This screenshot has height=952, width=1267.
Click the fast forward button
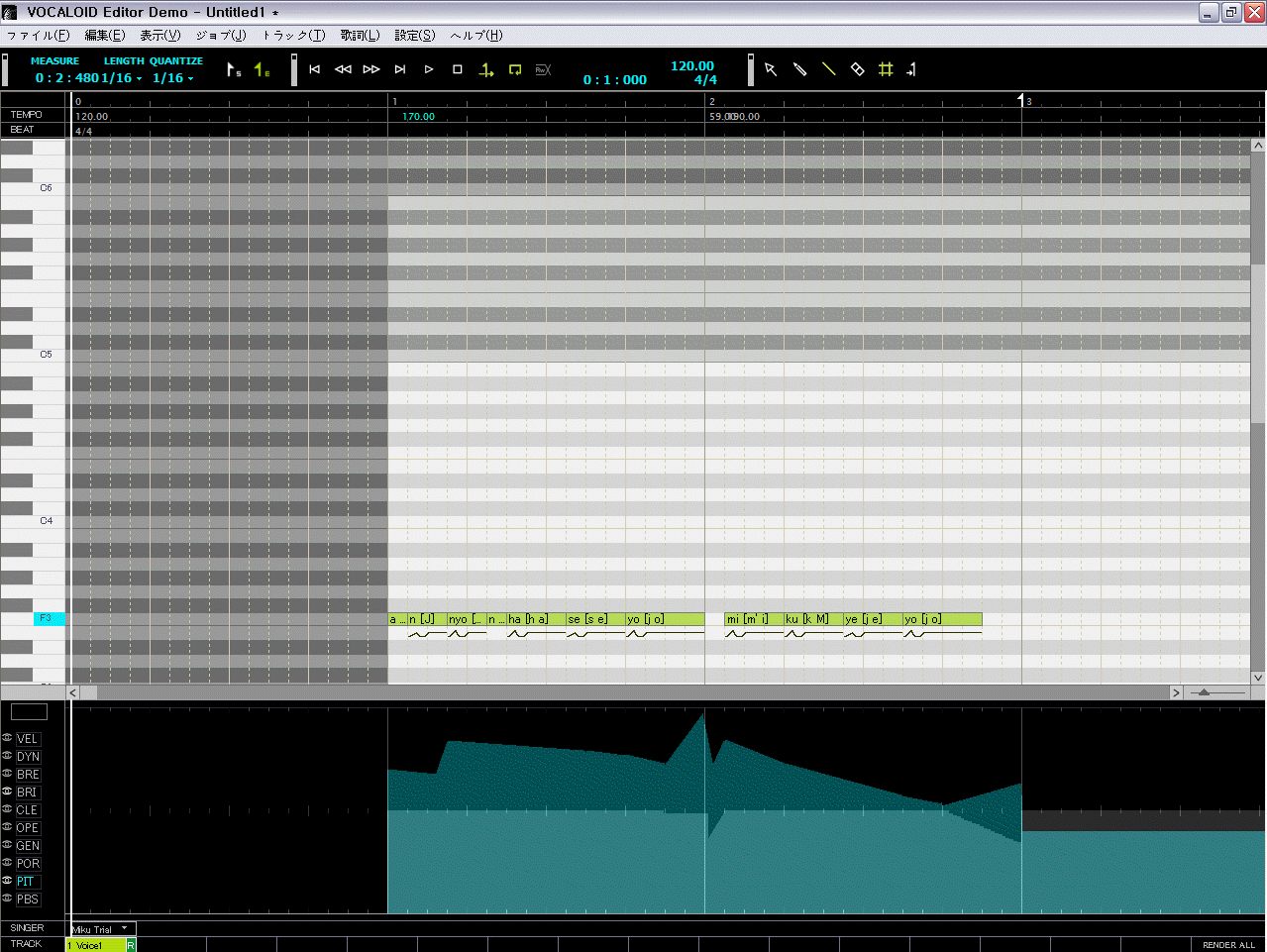[x=371, y=69]
